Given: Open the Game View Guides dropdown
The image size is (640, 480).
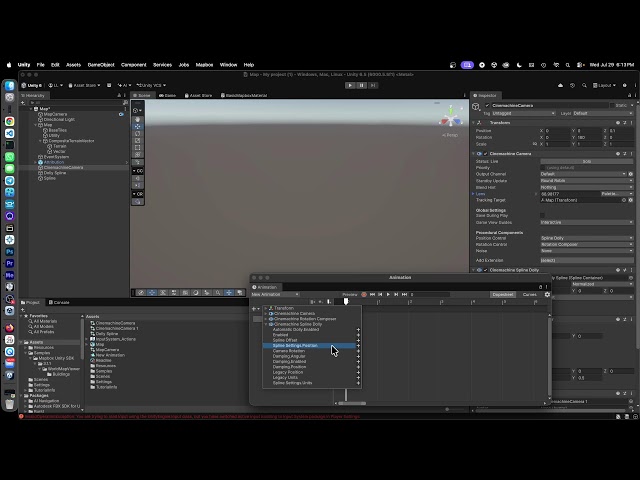Looking at the screenshot, I should click(x=587, y=222).
